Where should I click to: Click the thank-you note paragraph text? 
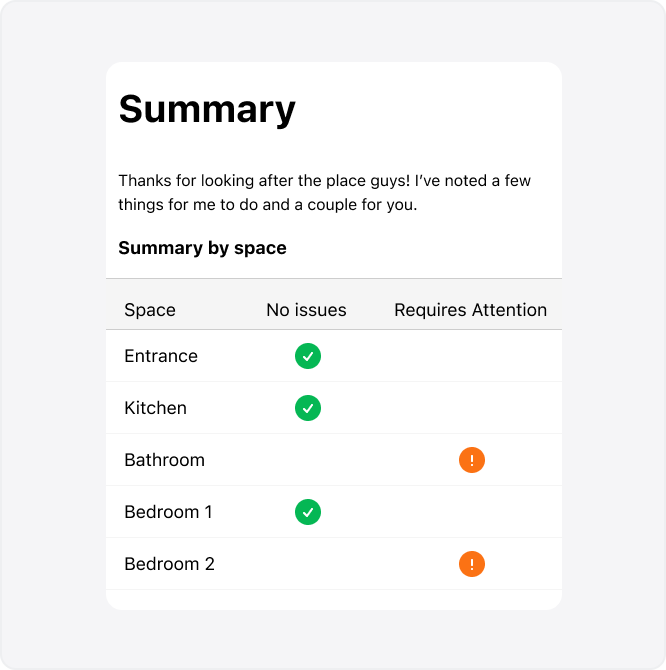(324, 193)
